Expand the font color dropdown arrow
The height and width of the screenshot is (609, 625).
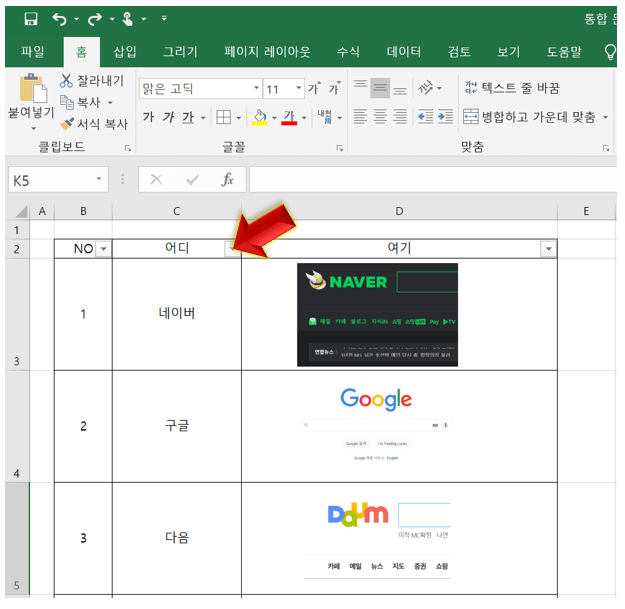click(304, 118)
